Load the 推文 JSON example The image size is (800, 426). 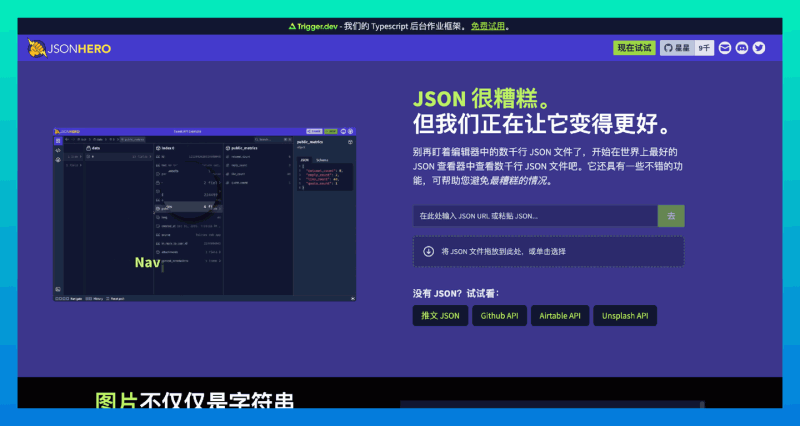440,316
